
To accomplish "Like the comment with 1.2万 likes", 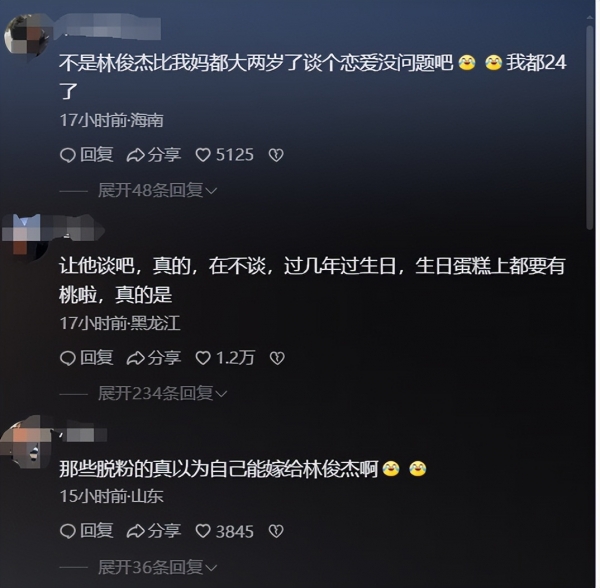I will point(203,358).
